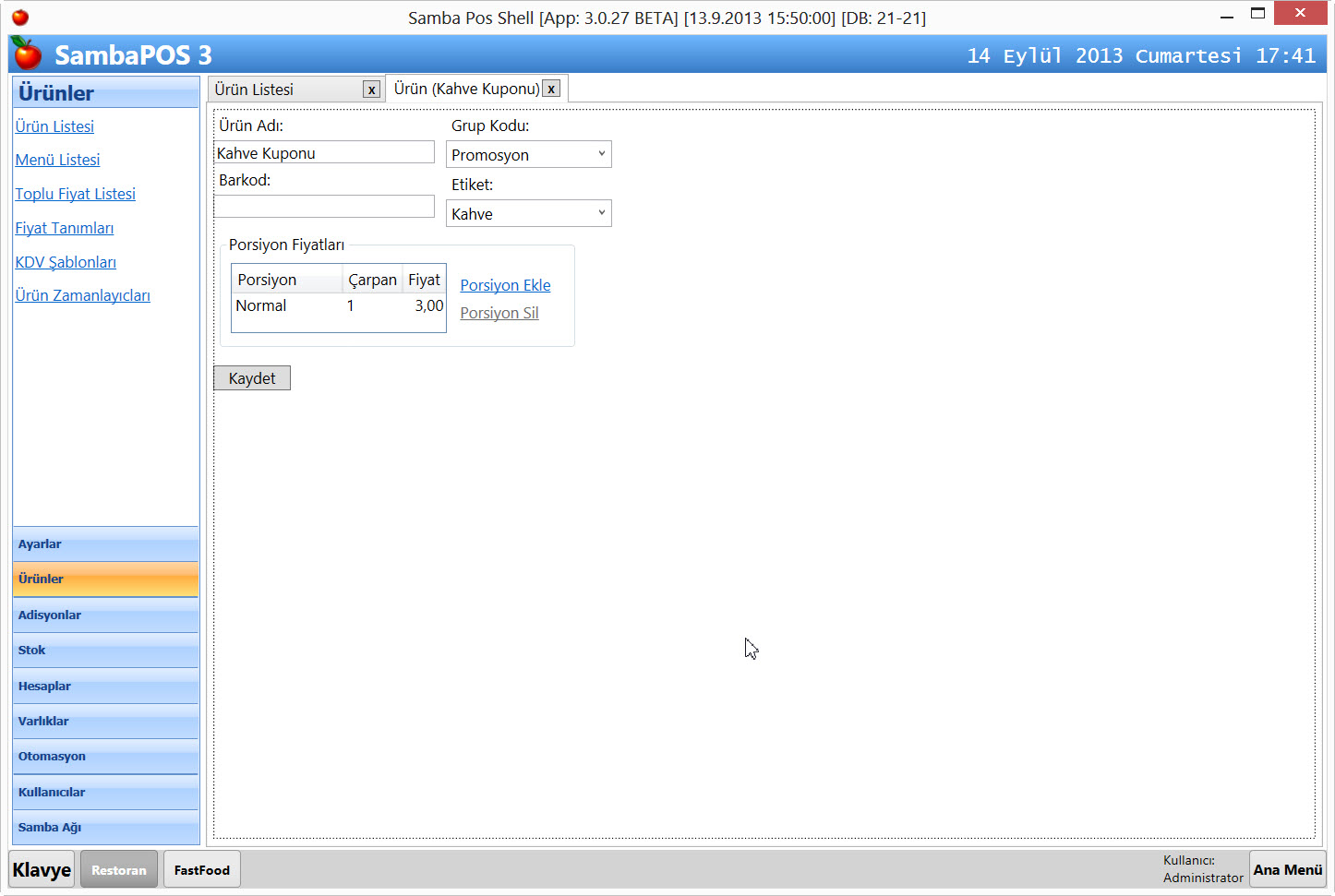
Task: Click the Ana Menü button
Action: pyautogui.click(x=1287, y=869)
